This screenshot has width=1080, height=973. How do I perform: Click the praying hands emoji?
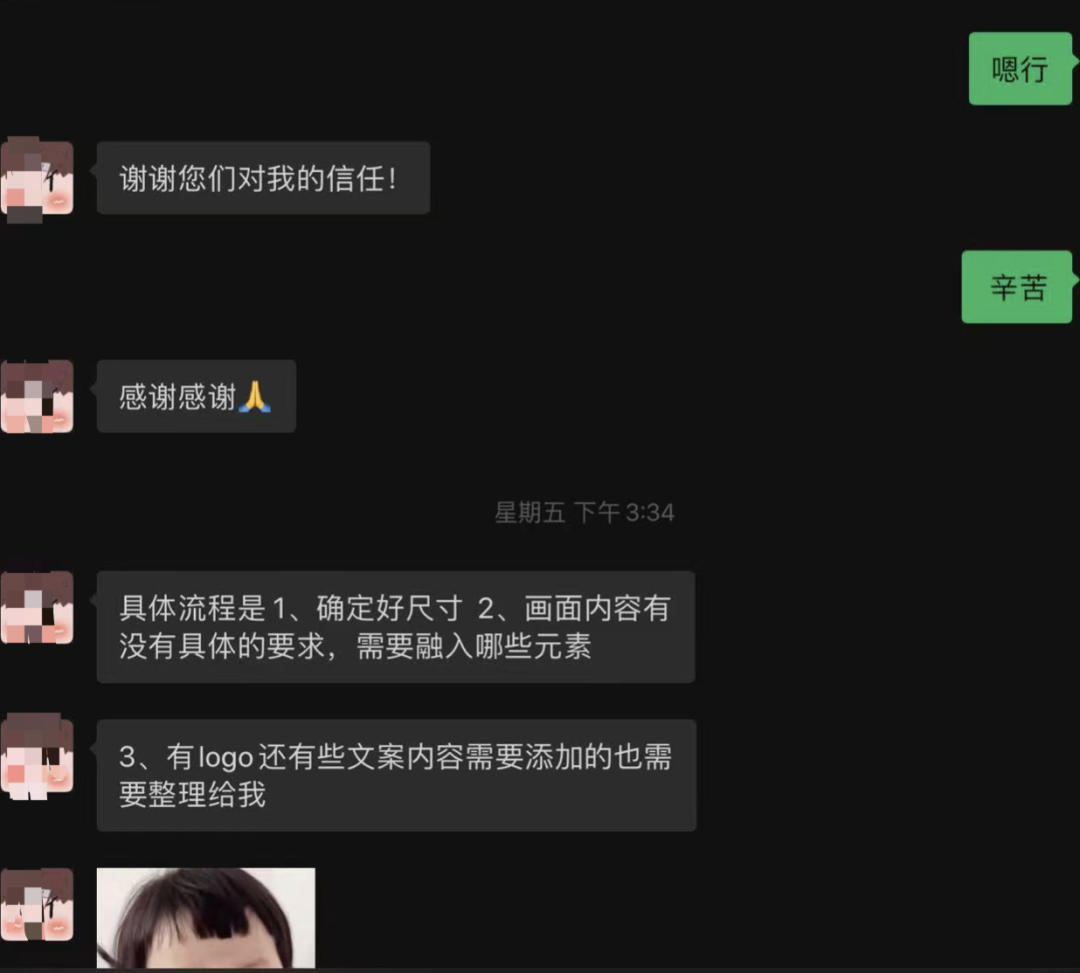[255, 397]
